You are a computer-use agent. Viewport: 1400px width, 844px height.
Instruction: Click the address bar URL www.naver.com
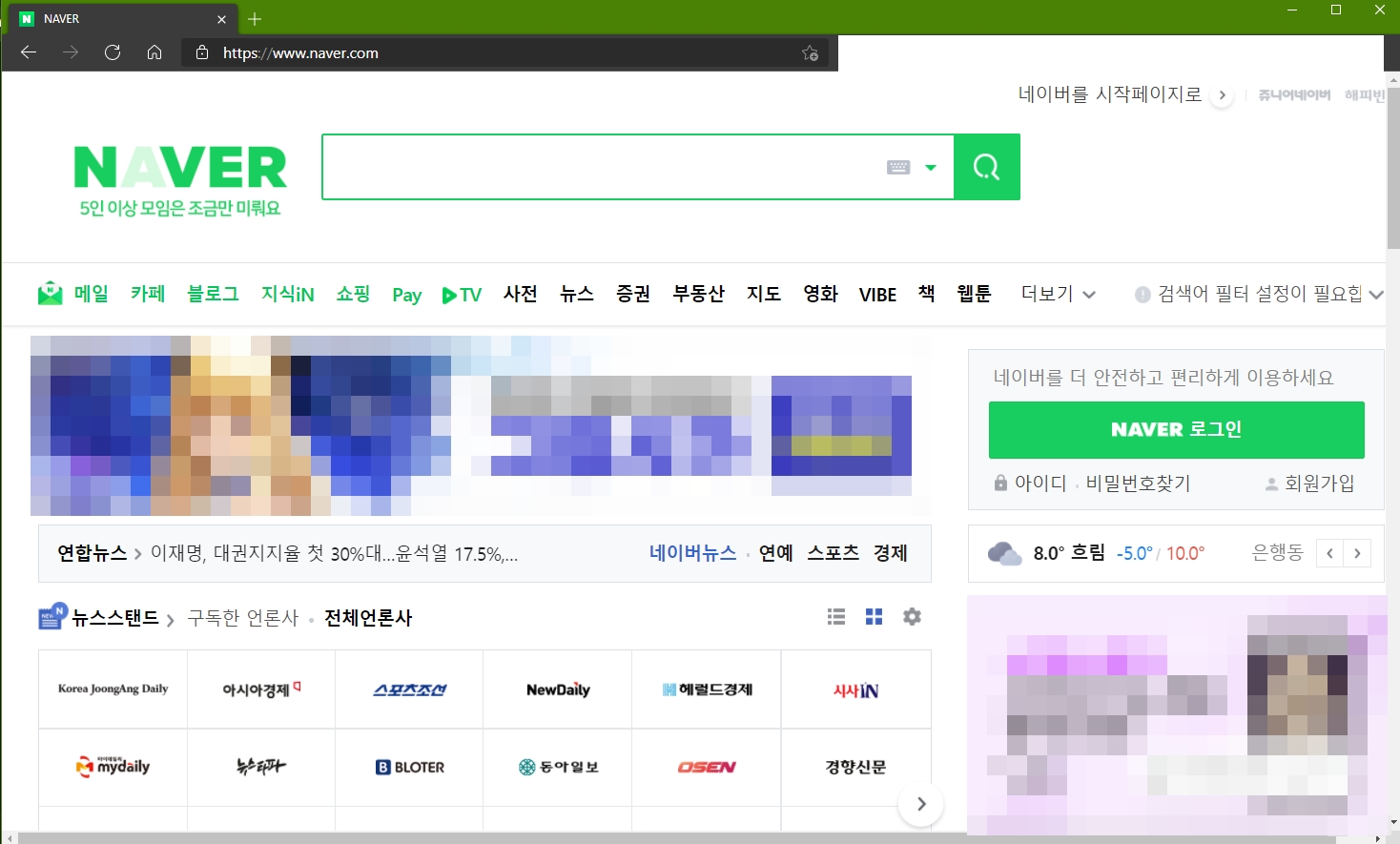300,53
